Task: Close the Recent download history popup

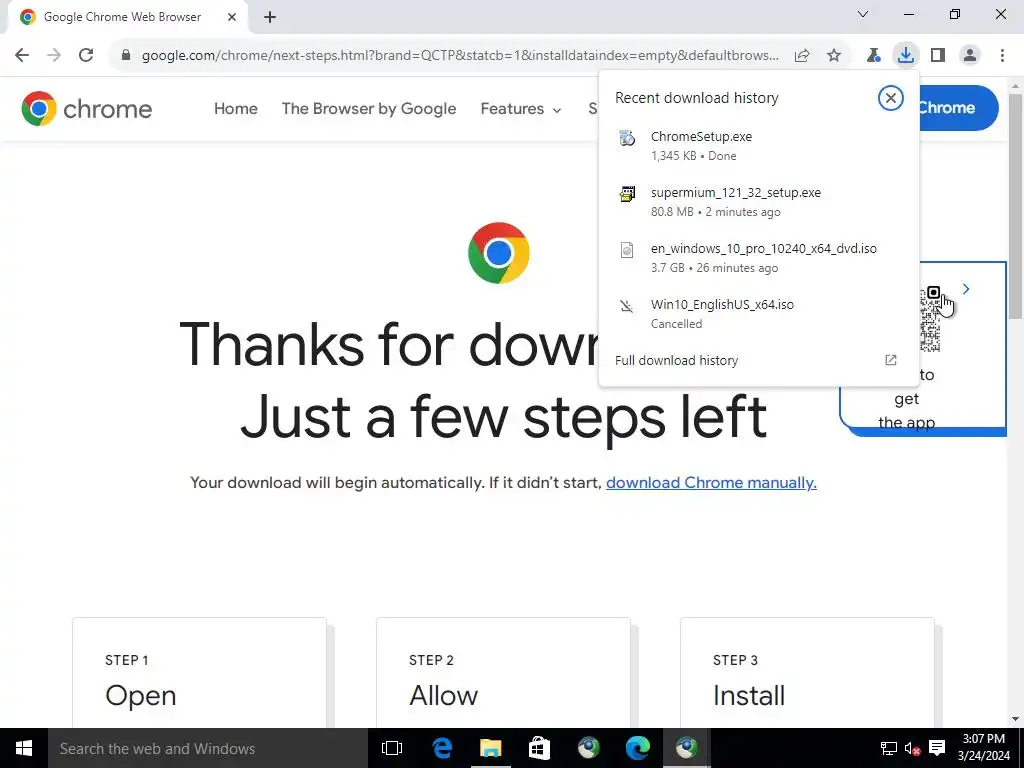Action: tap(890, 98)
